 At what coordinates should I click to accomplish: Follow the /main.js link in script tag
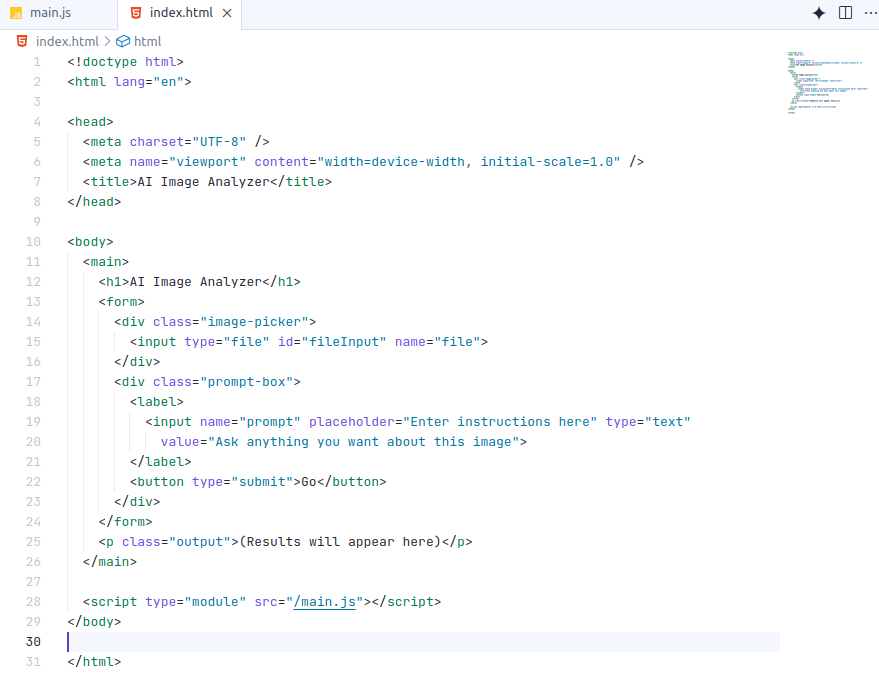coord(325,602)
